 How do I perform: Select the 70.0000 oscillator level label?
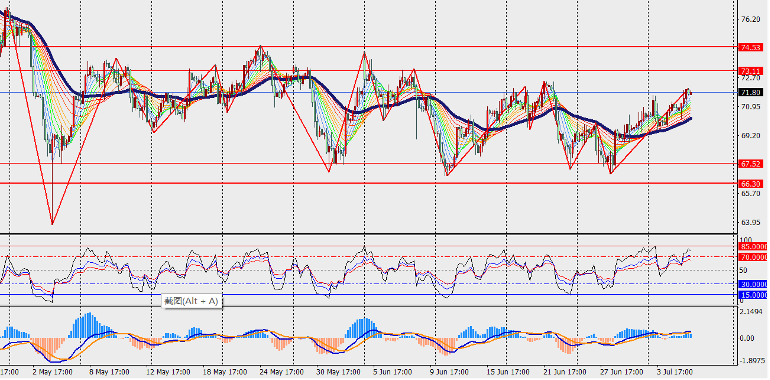(753, 257)
